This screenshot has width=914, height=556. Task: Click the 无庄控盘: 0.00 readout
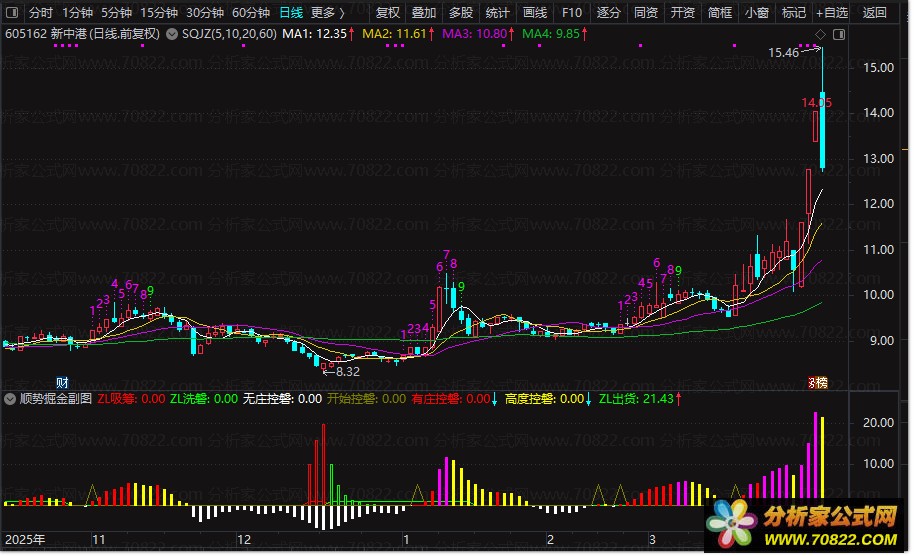coord(282,399)
